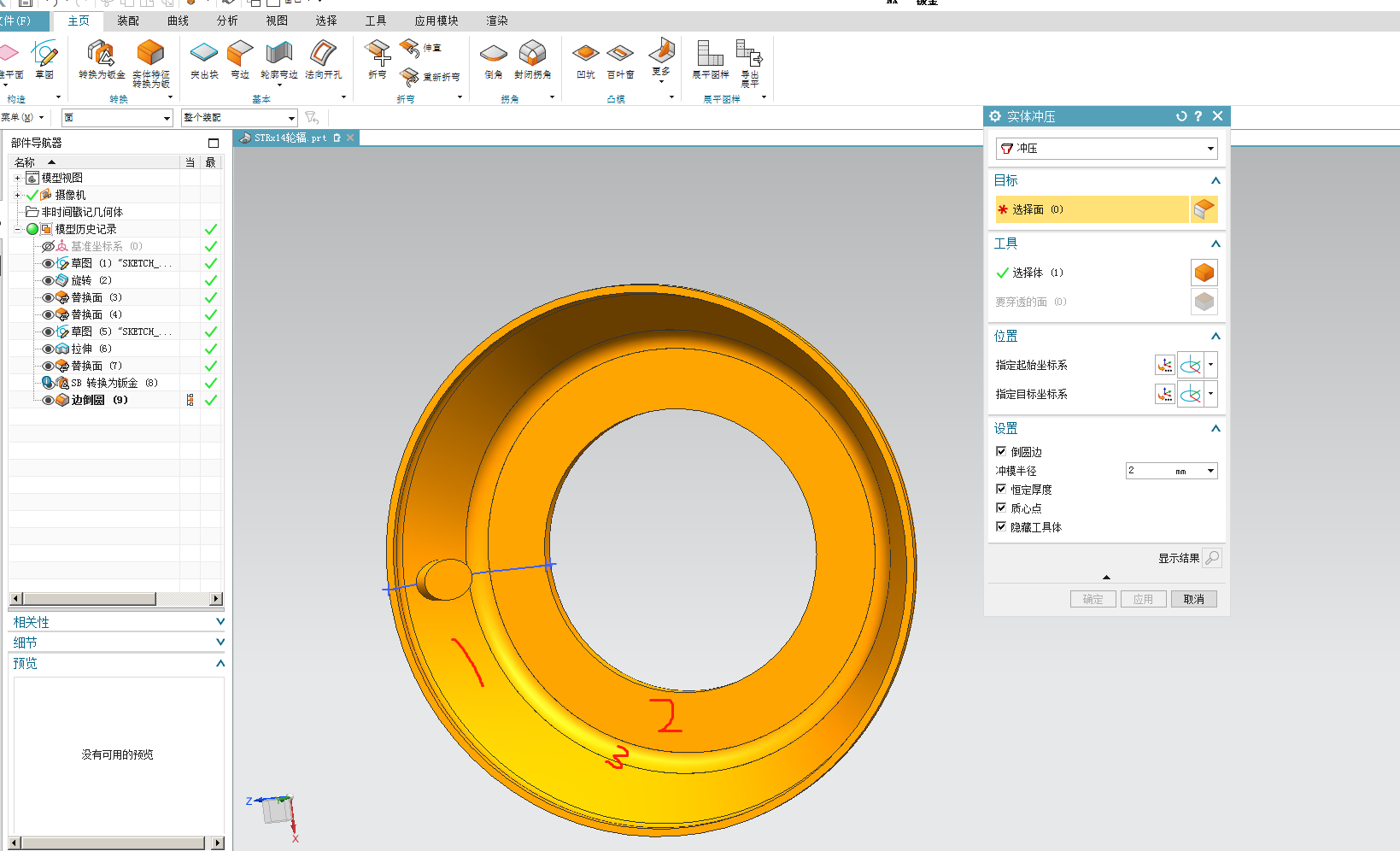This screenshot has width=1400, height=851.
Task: Switch to the 视图 ribbon tab
Action: pyautogui.click(x=277, y=21)
